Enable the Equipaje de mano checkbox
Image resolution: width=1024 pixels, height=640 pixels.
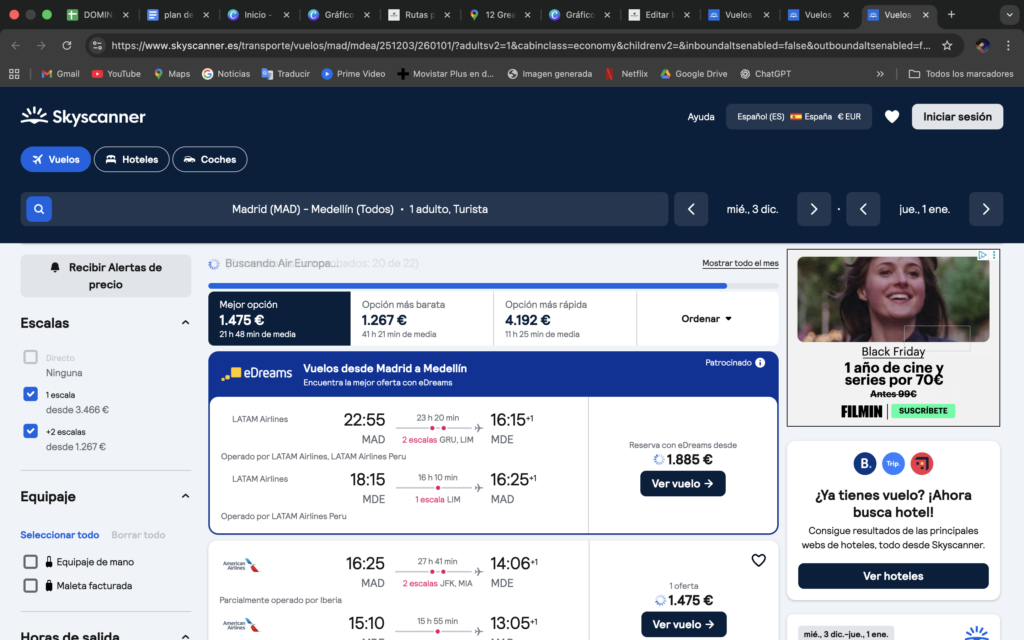(31, 562)
